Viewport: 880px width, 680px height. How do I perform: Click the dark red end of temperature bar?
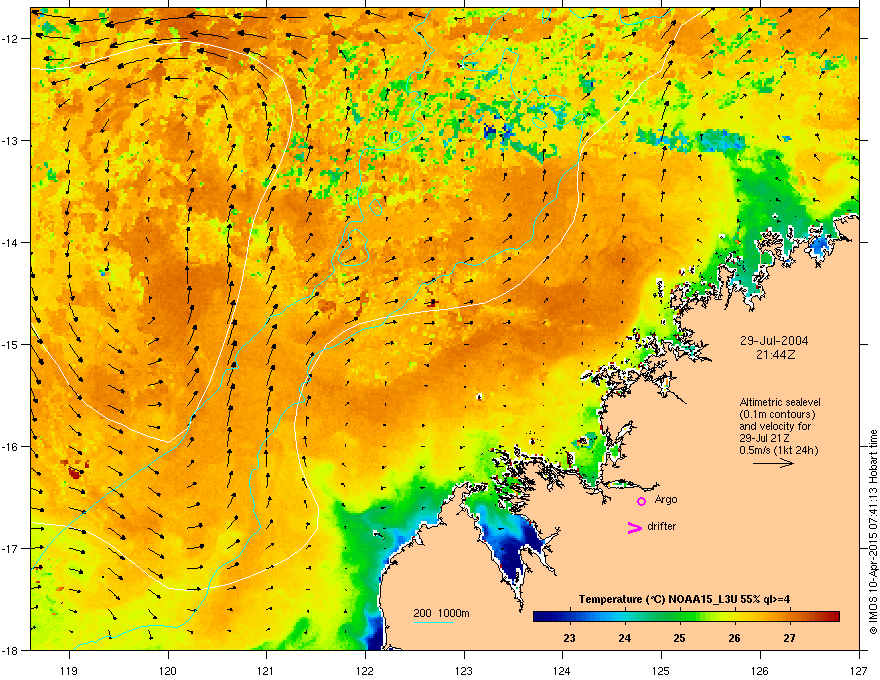[x=832, y=617]
